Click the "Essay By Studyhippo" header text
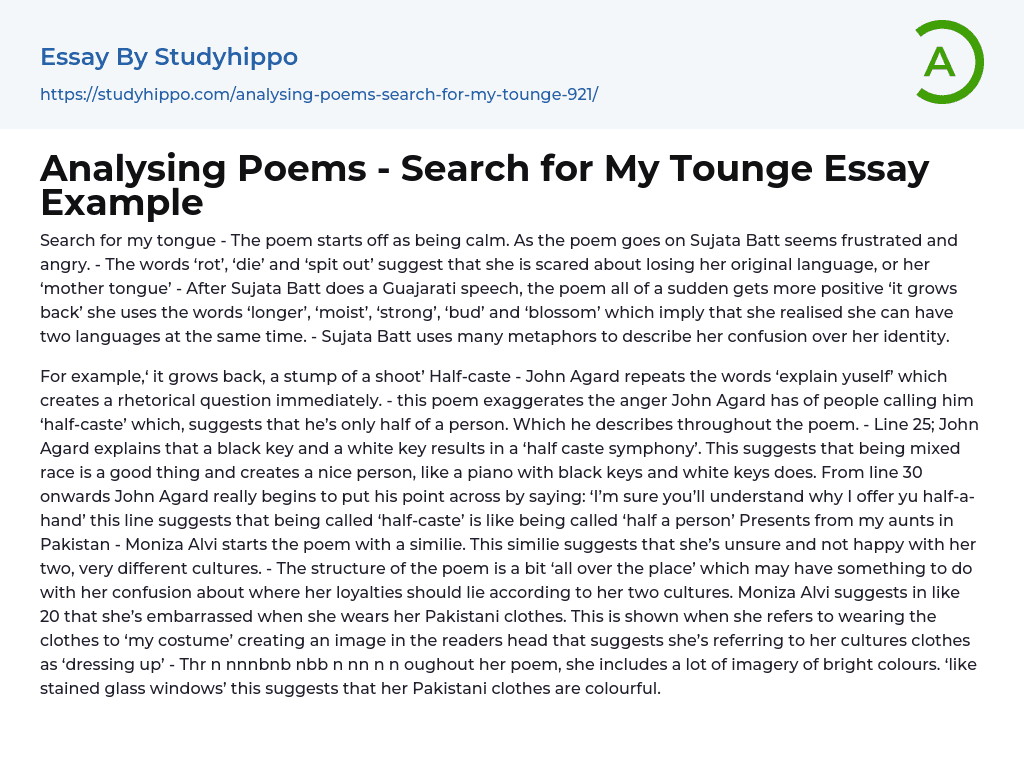 coord(169,57)
